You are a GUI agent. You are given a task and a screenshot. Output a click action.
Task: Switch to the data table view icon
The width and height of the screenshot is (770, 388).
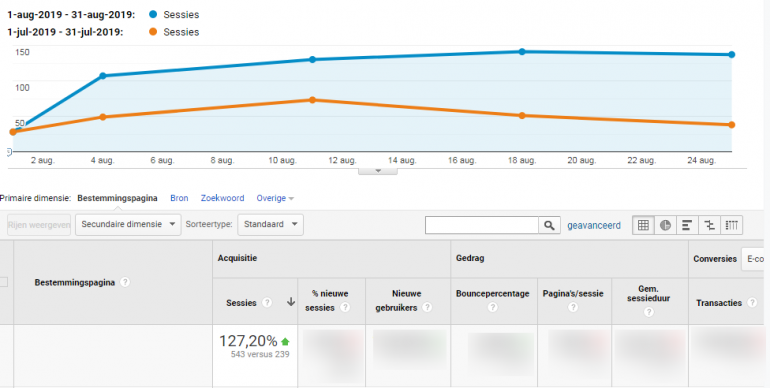click(x=643, y=225)
